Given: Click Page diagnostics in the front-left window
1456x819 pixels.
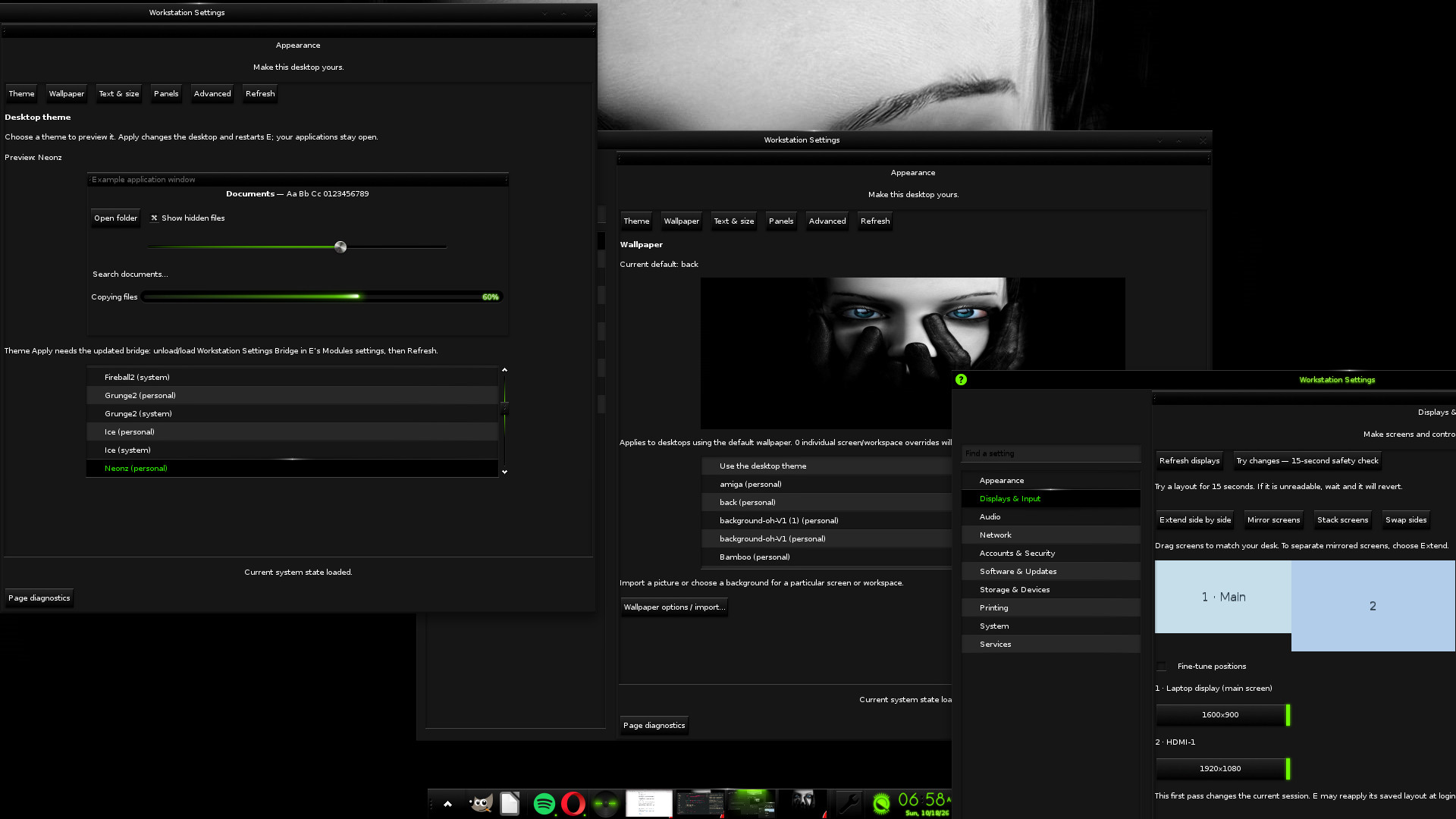Looking at the screenshot, I should pos(39,598).
